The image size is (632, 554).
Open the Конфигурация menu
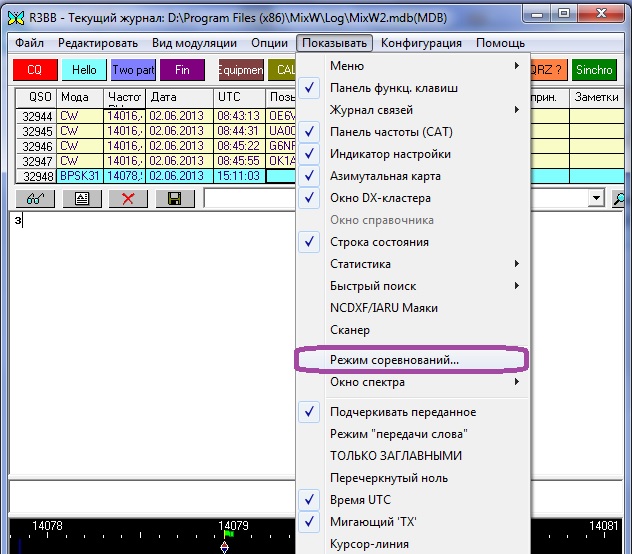(421, 43)
